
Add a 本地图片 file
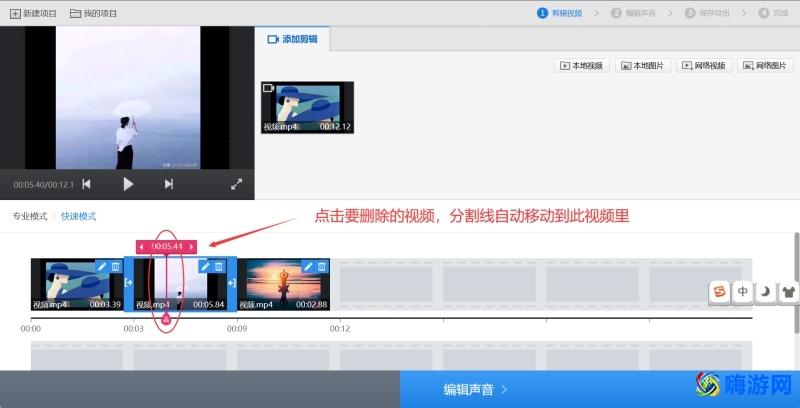[643, 66]
